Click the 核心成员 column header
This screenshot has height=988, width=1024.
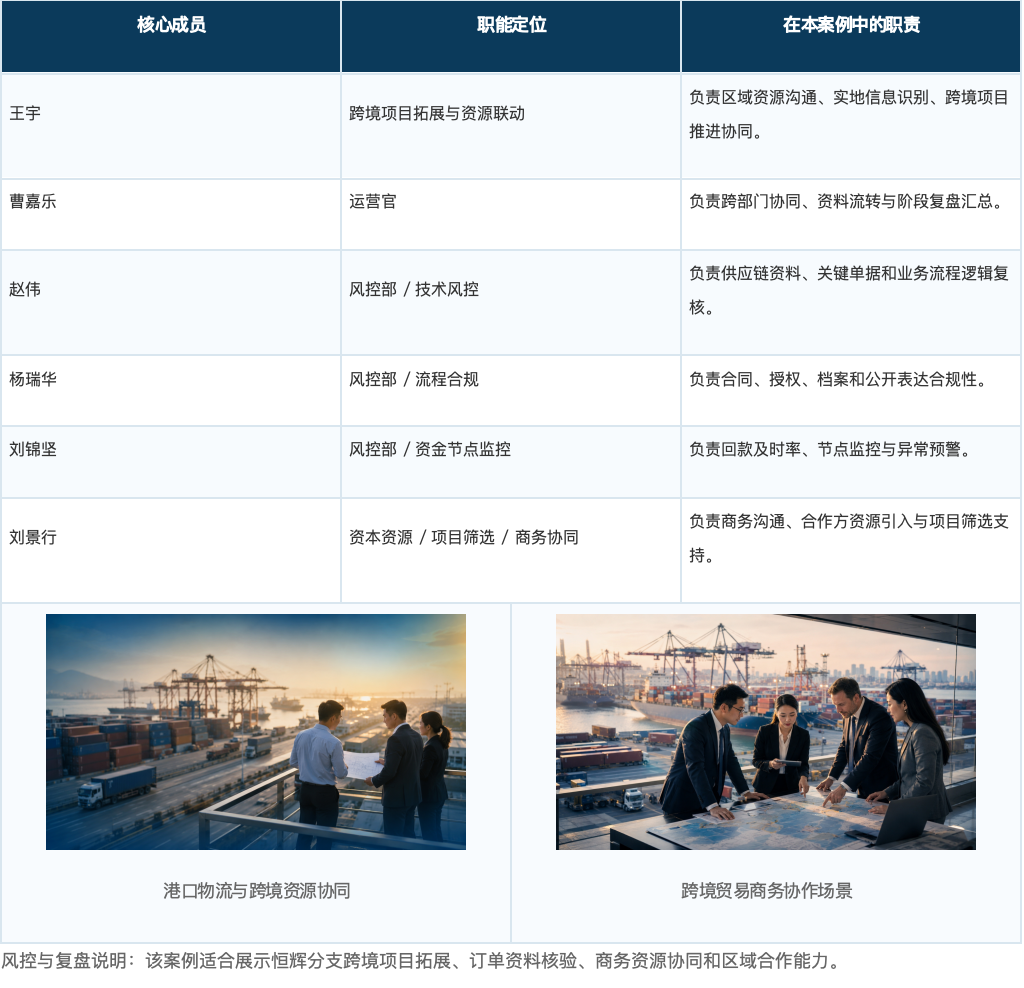click(171, 36)
